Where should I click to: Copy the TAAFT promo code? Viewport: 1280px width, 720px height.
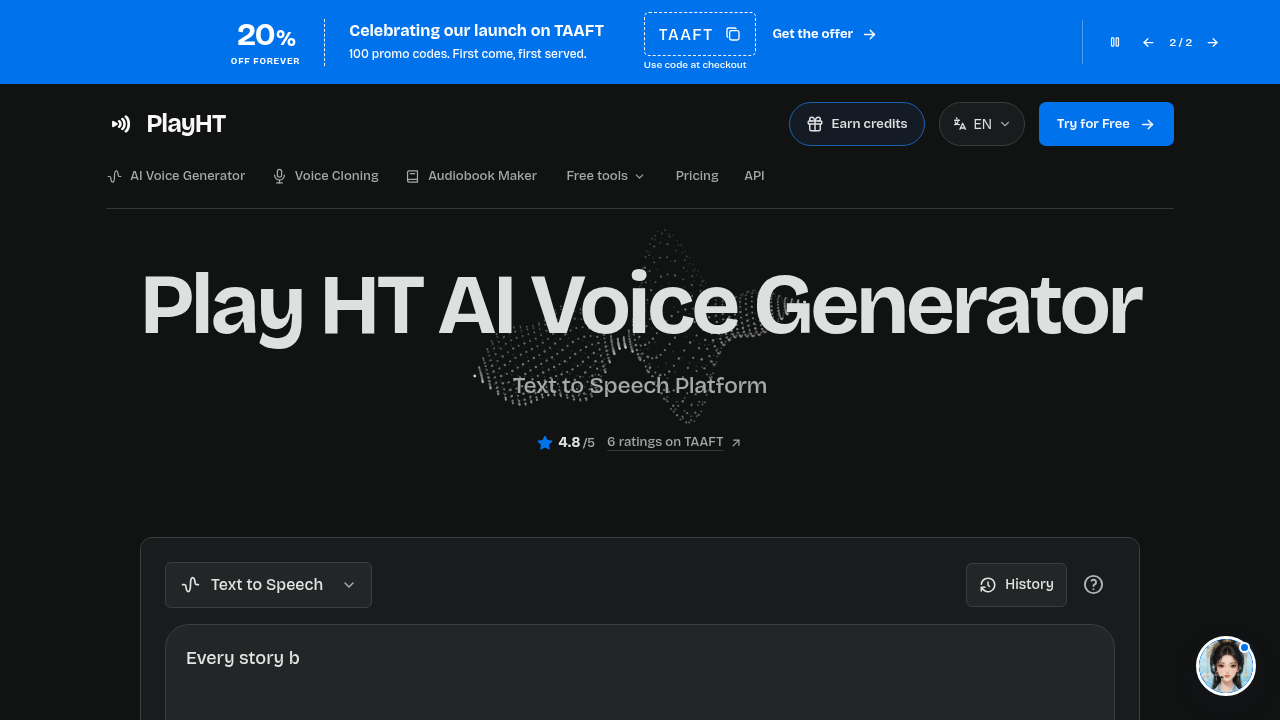point(700,34)
